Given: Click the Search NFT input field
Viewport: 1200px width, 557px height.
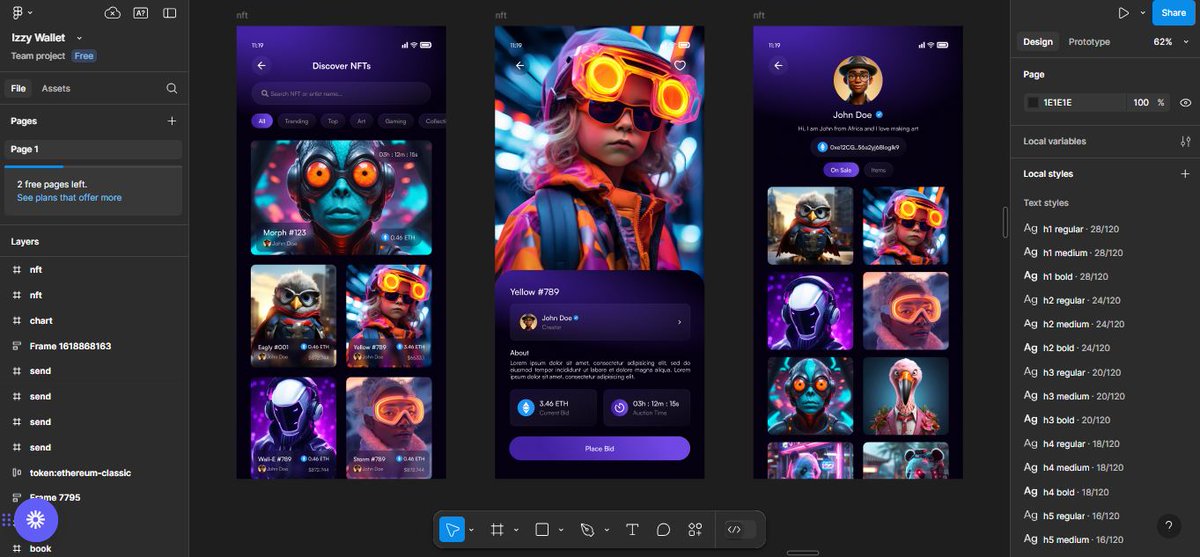Looking at the screenshot, I should pos(341,94).
